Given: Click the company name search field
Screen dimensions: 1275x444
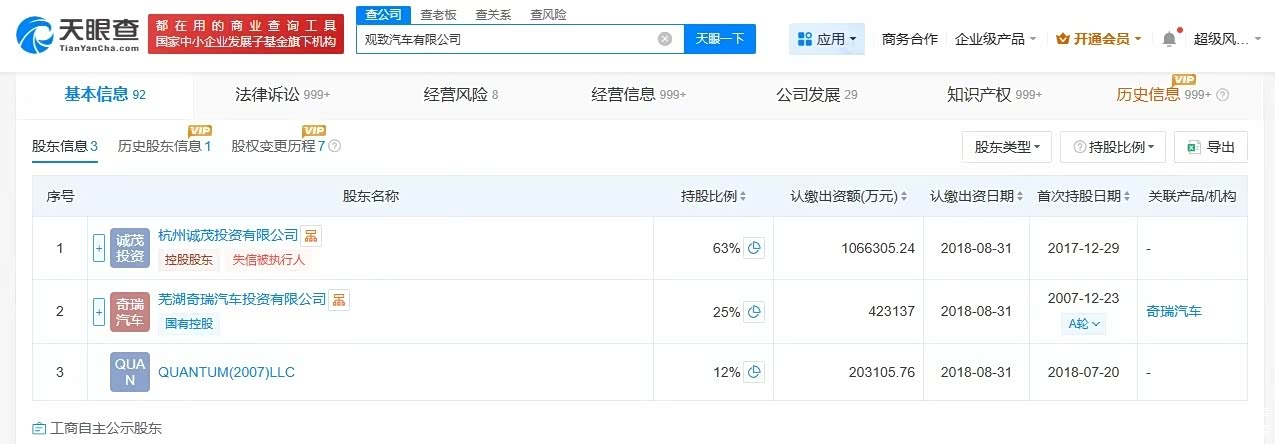Looking at the screenshot, I should click(505, 39).
